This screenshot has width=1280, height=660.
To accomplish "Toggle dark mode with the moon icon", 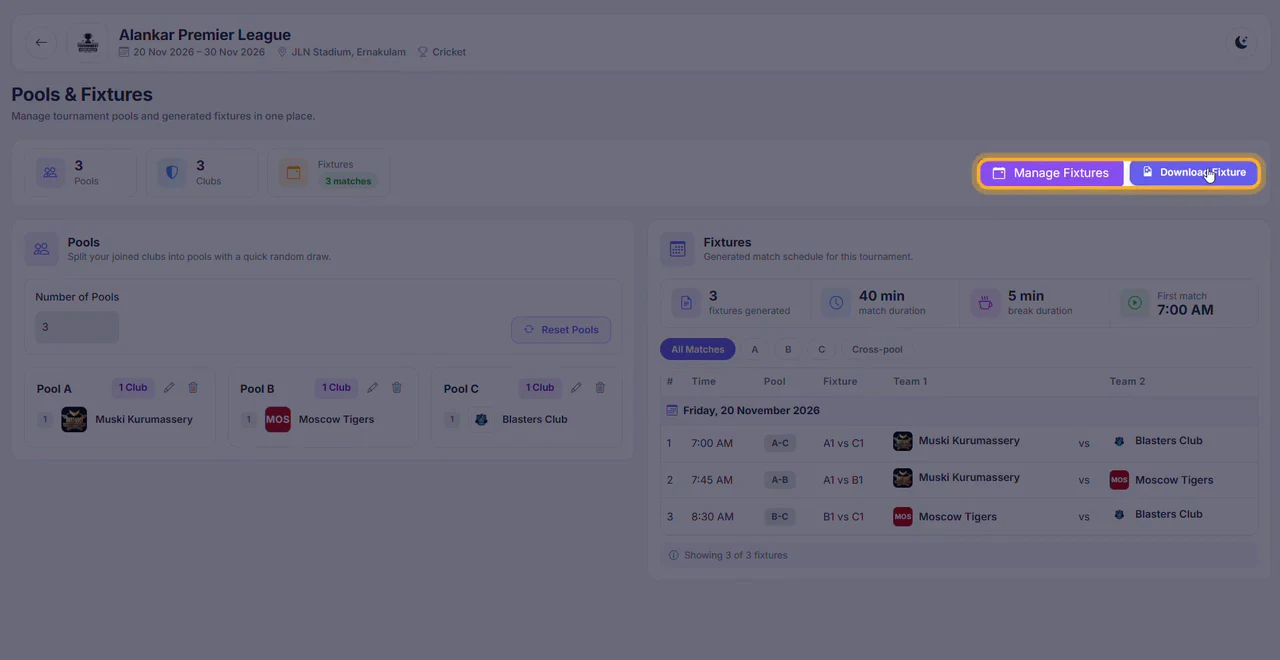I will pyautogui.click(x=1241, y=42).
